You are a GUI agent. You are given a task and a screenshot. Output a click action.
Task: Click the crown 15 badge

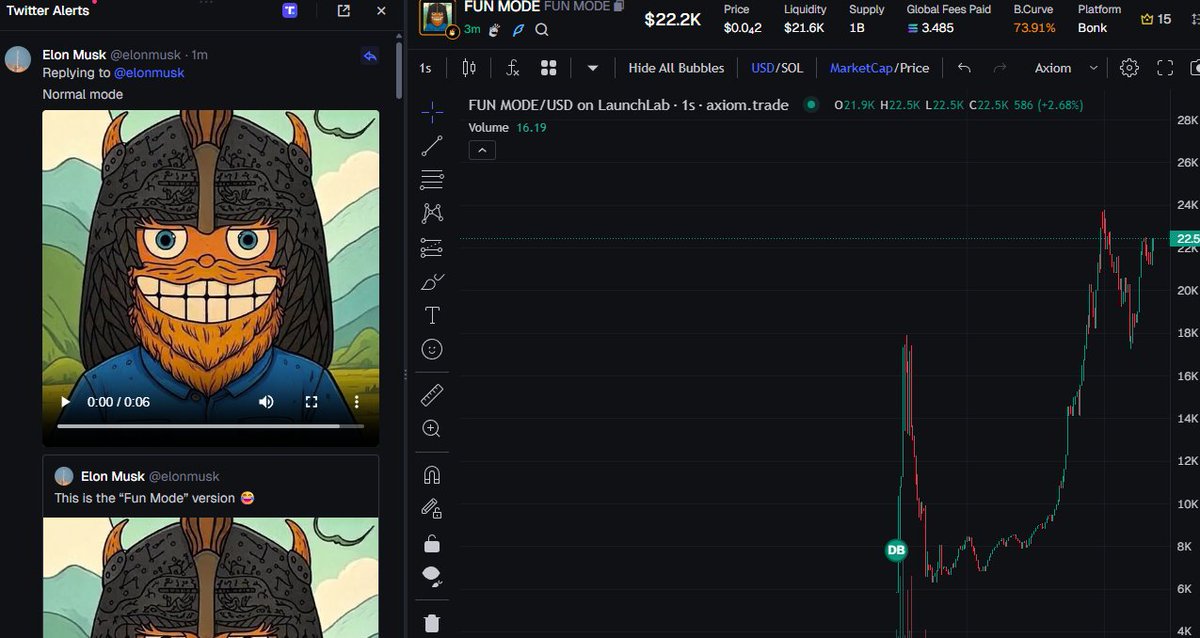click(1156, 19)
